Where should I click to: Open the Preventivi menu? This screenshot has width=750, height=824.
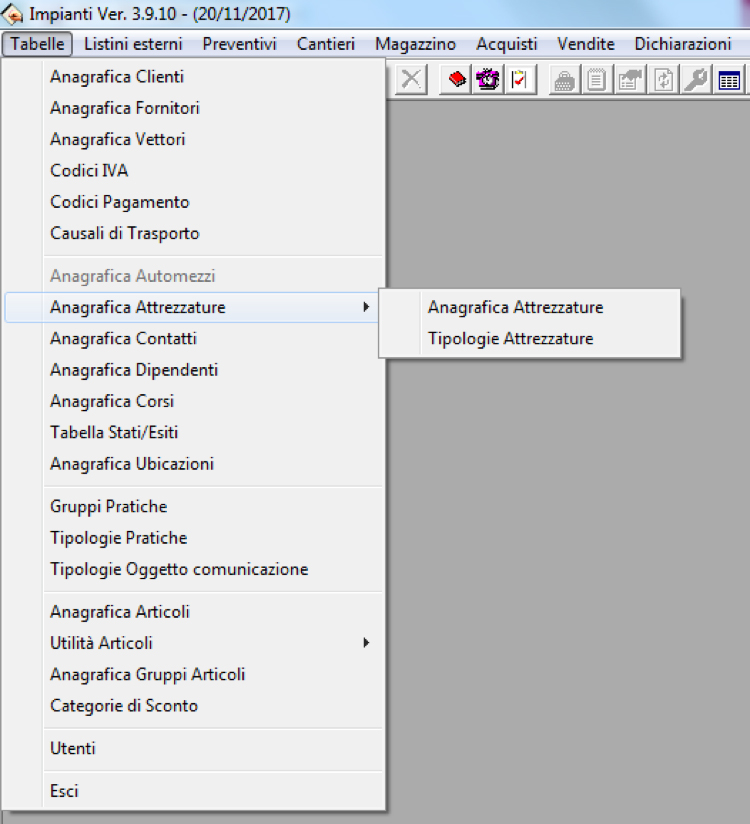click(239, 44)
